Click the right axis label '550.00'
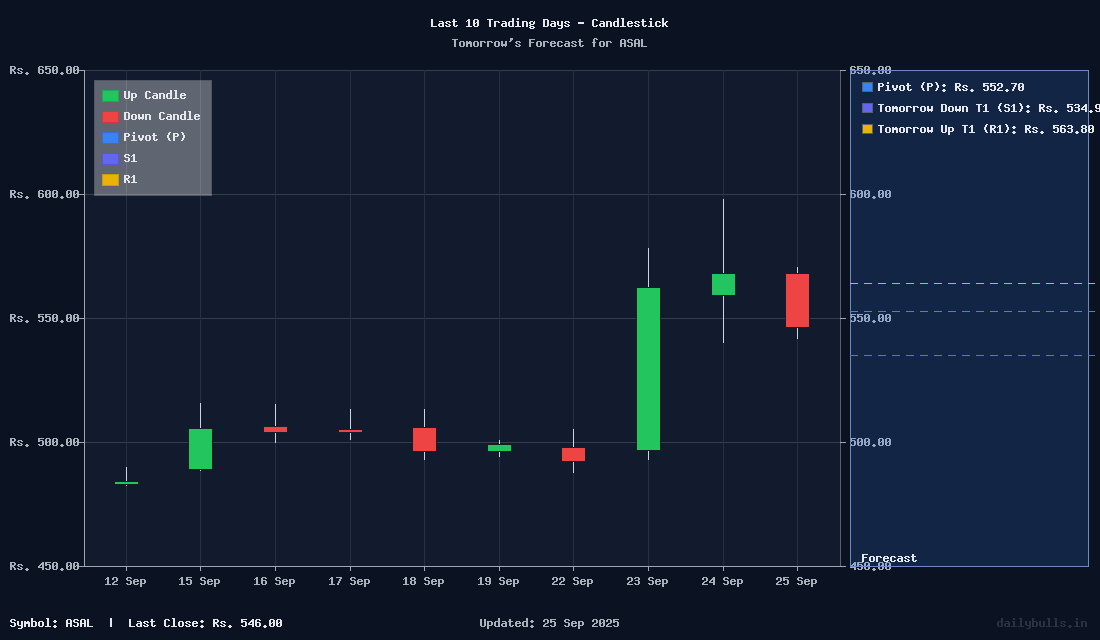This screenshot has width=1100, height=640. click(871, 319)
